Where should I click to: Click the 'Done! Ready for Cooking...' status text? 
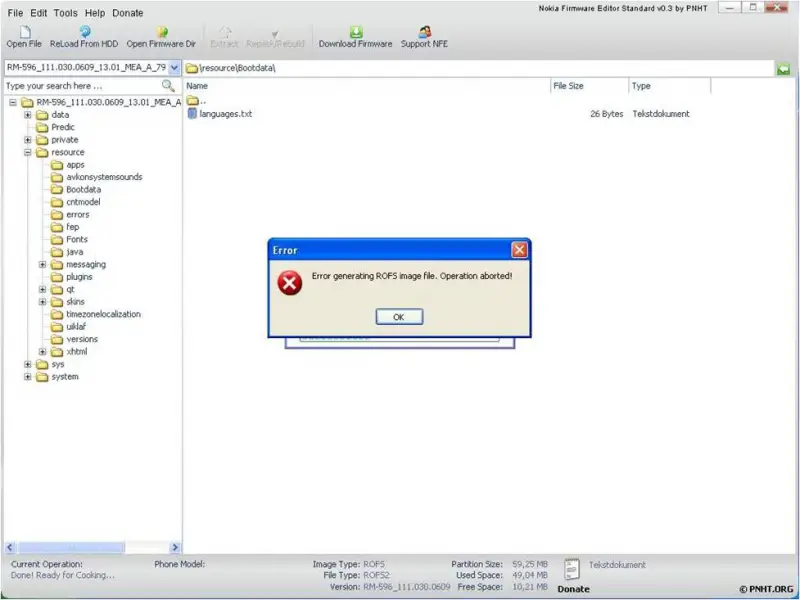point(62,576)
